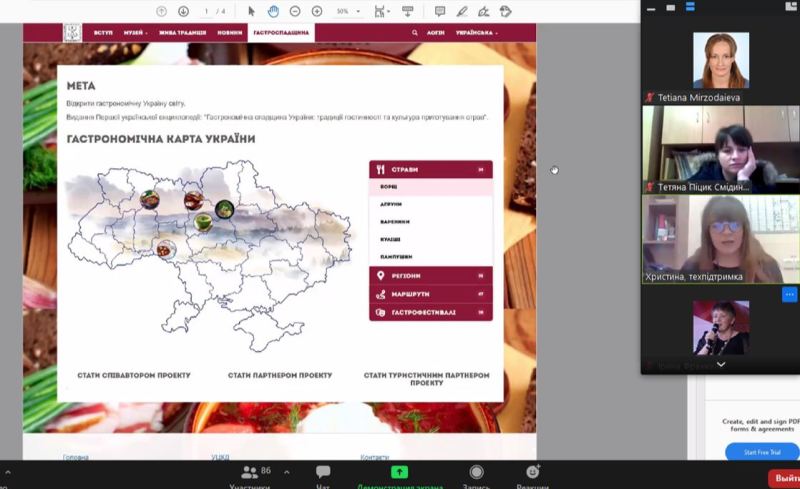This screenshot has height=489, width=800.
Task: Open blue more options button on video panel
Action: point(789,295)
